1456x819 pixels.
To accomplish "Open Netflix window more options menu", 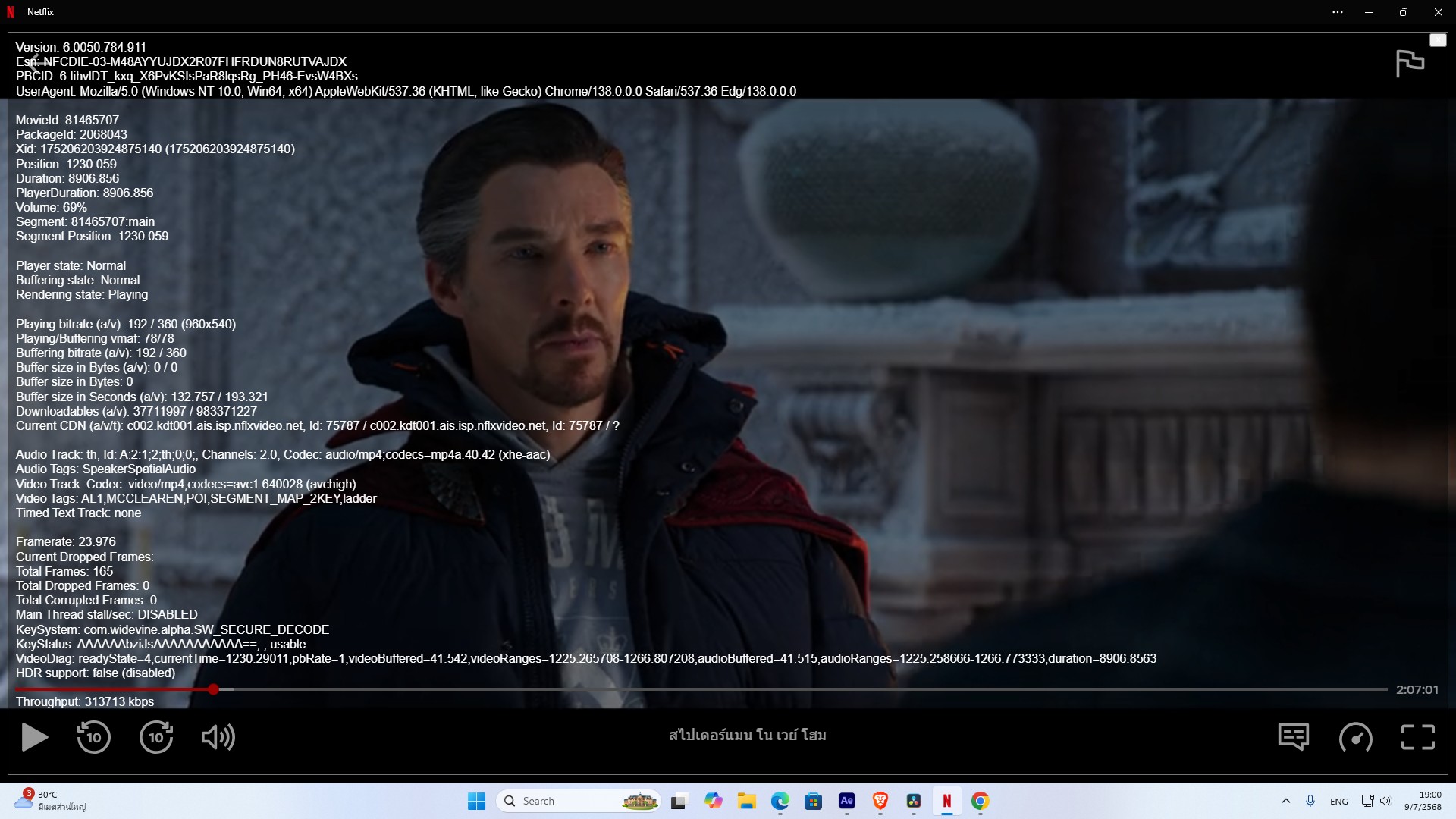I will pos(1338,12).
